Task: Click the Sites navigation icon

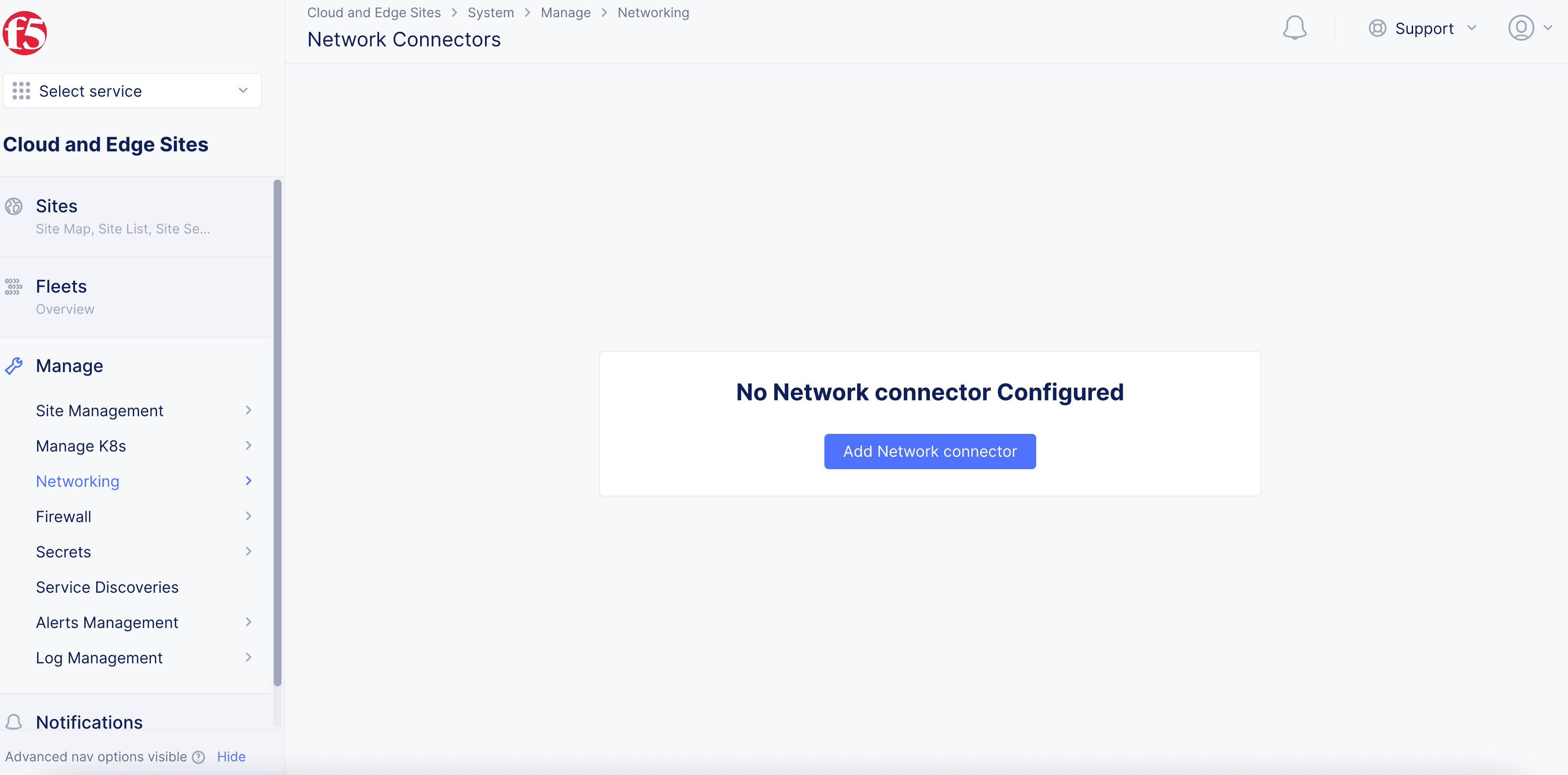Action: coord(14,207)
